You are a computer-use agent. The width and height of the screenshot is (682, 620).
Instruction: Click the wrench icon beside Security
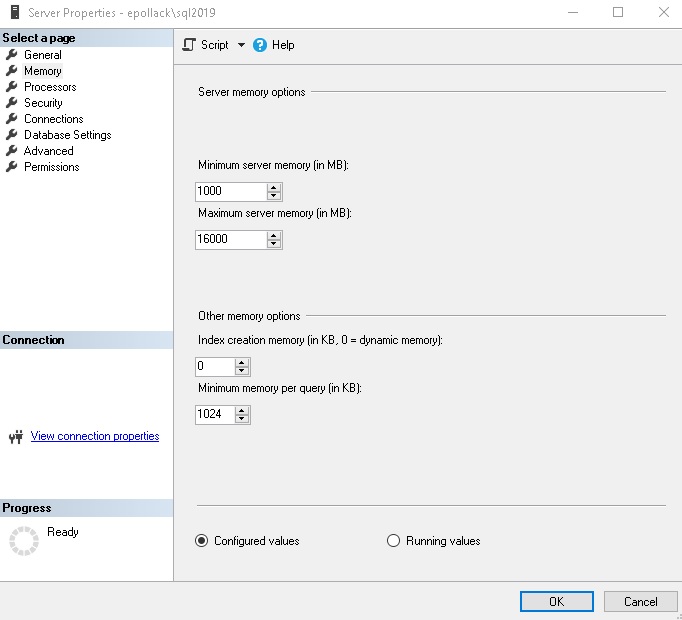click(12, 103)
